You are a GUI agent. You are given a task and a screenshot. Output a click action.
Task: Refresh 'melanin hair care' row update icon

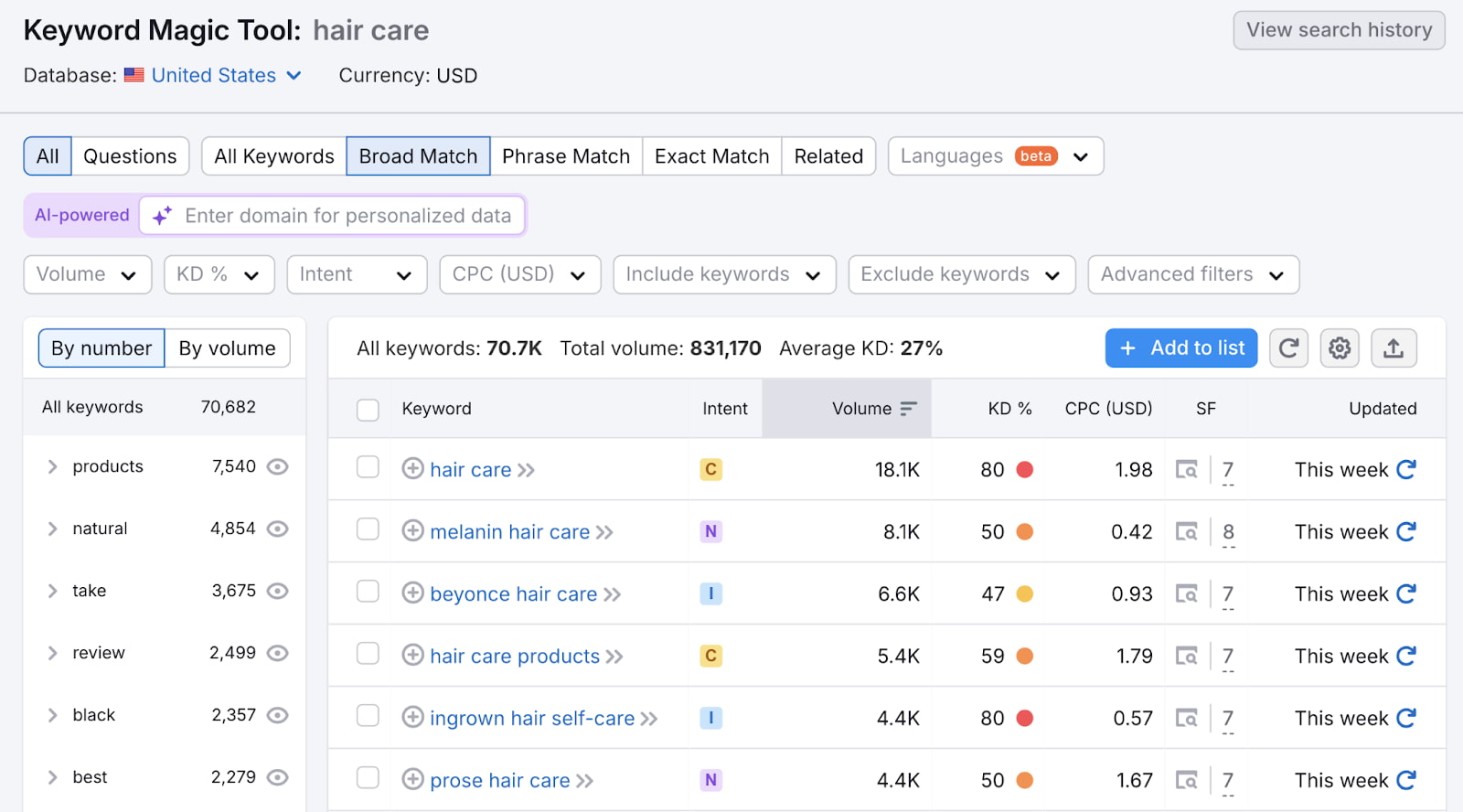click(1406, 531)
